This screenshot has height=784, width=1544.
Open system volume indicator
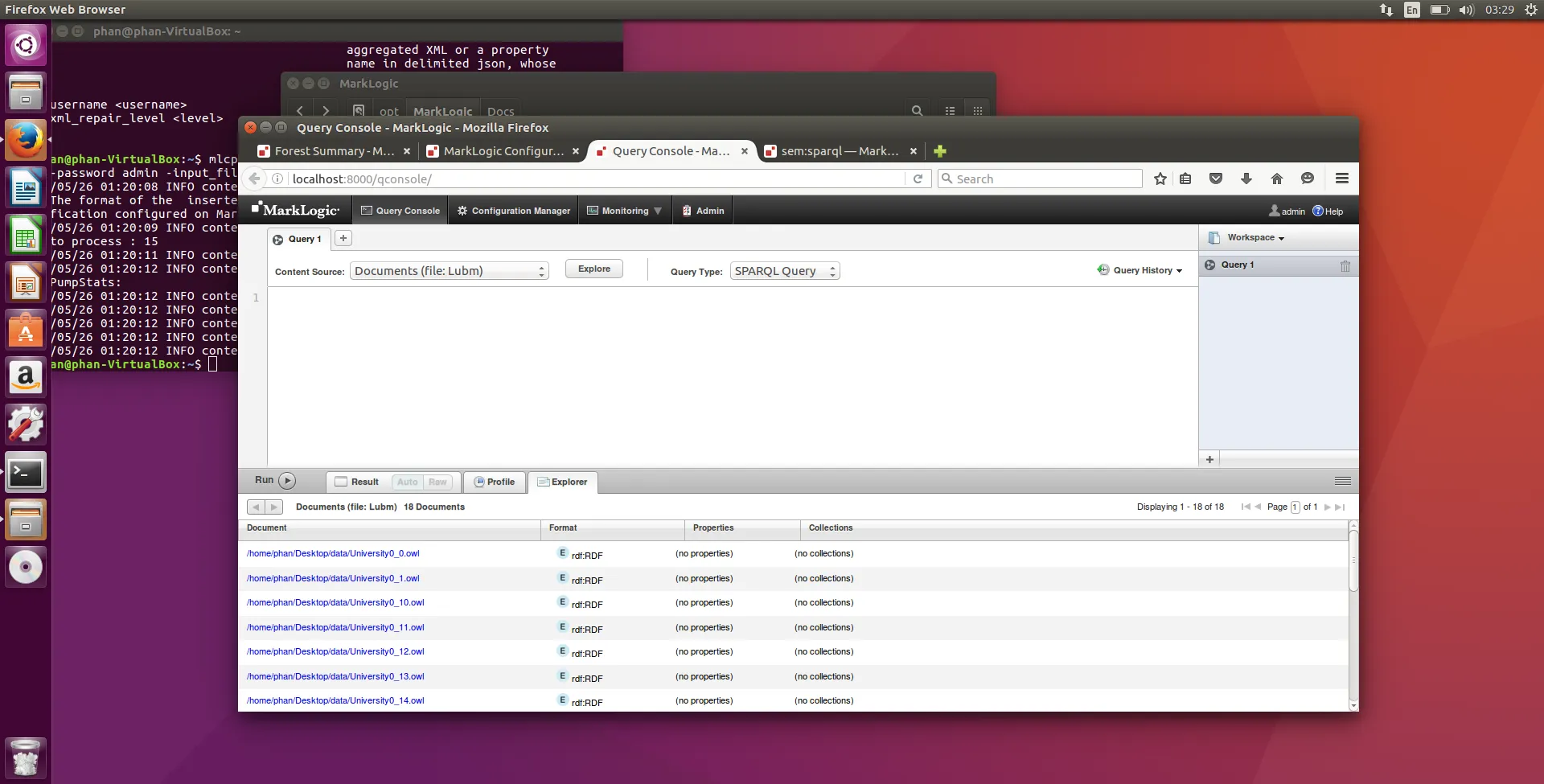pos(1466,10)
